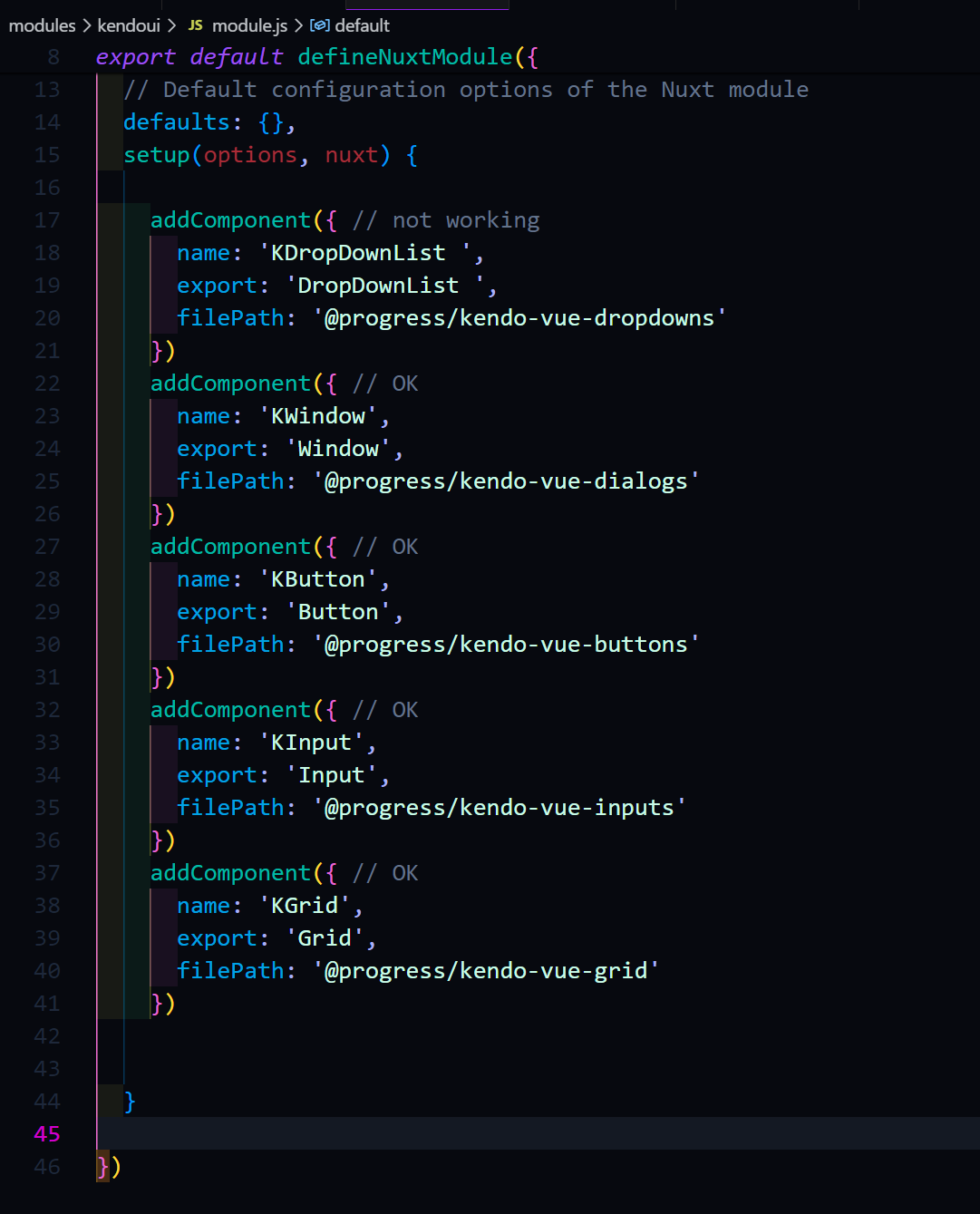Click the '// not working' comment
Screen dimensions: 980x1214
446,220
